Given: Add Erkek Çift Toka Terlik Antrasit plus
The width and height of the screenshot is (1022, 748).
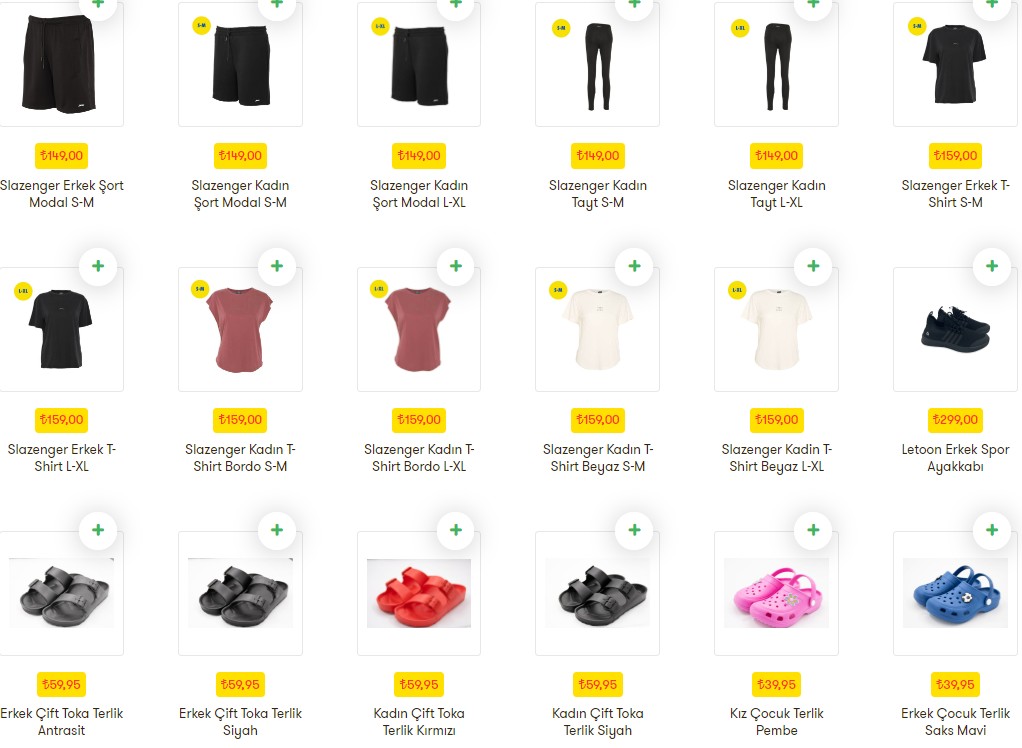Looking at the screenshot, I should [98, 530].
